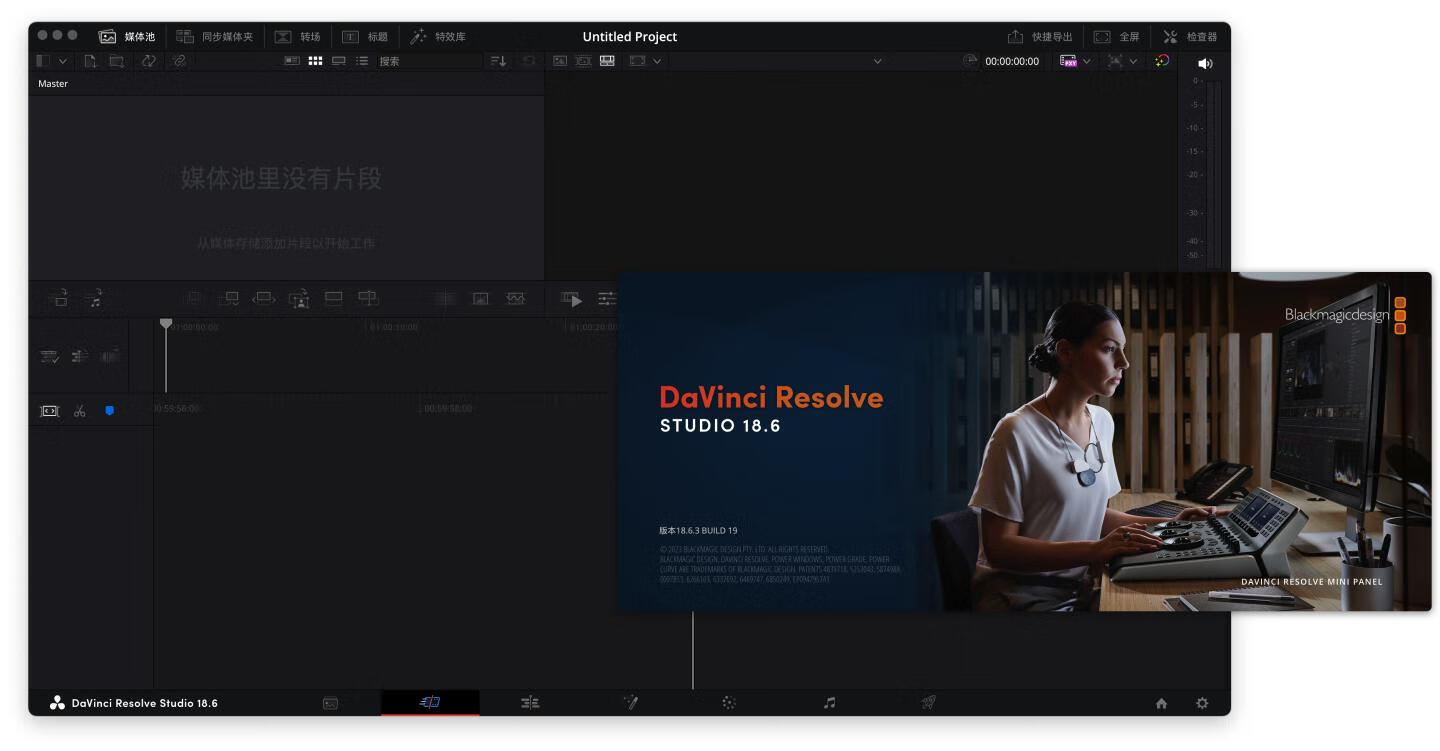Click the upper timeline playhead handle
Screen dimensions: 1440x751
[x=166, y=324]
